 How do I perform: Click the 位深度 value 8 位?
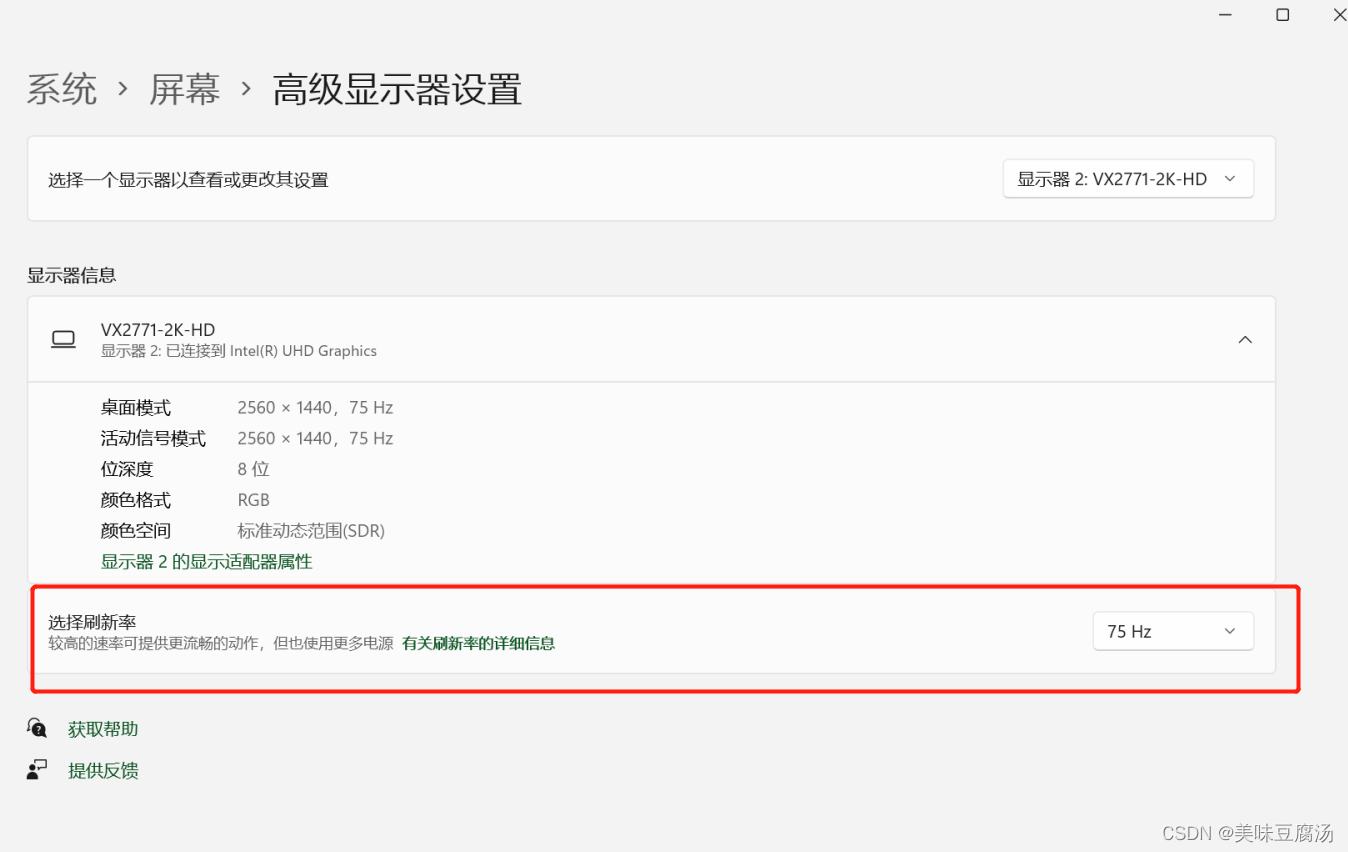click(x=253, y=469)
